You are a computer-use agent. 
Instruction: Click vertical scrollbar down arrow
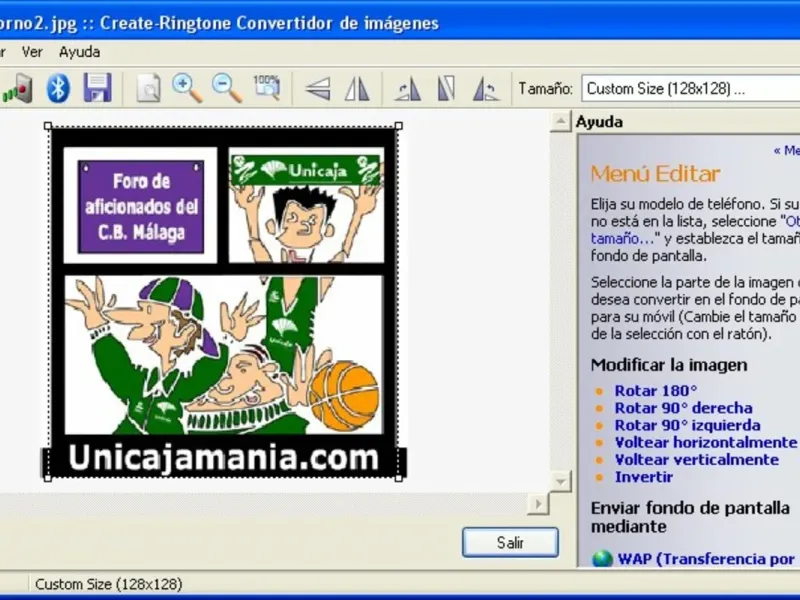click(x=560, y=481)
